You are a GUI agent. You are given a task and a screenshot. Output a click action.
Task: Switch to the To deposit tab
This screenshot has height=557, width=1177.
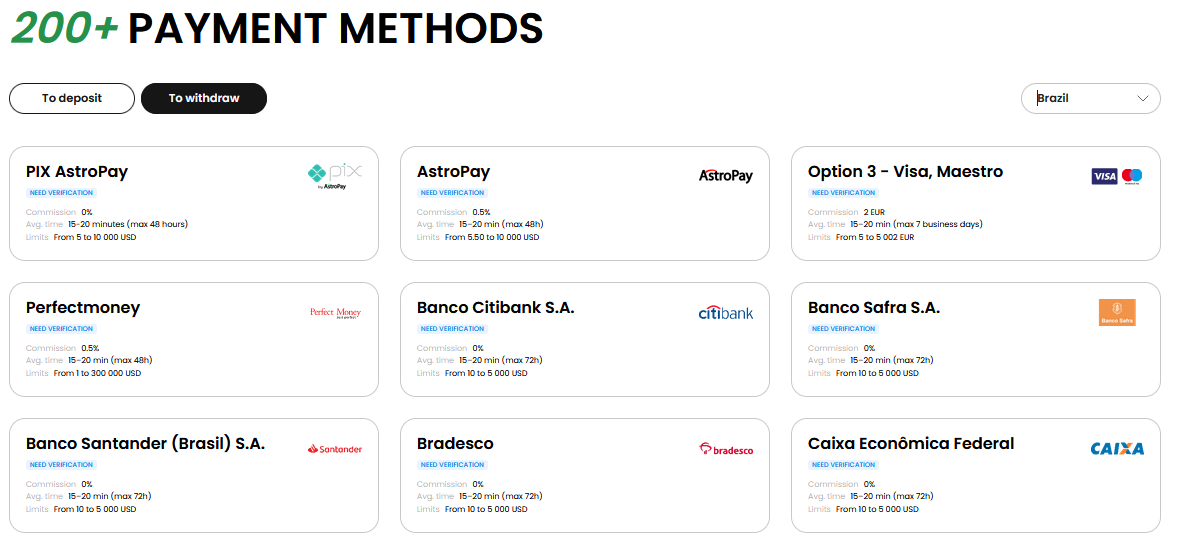[x=71, y=98]
